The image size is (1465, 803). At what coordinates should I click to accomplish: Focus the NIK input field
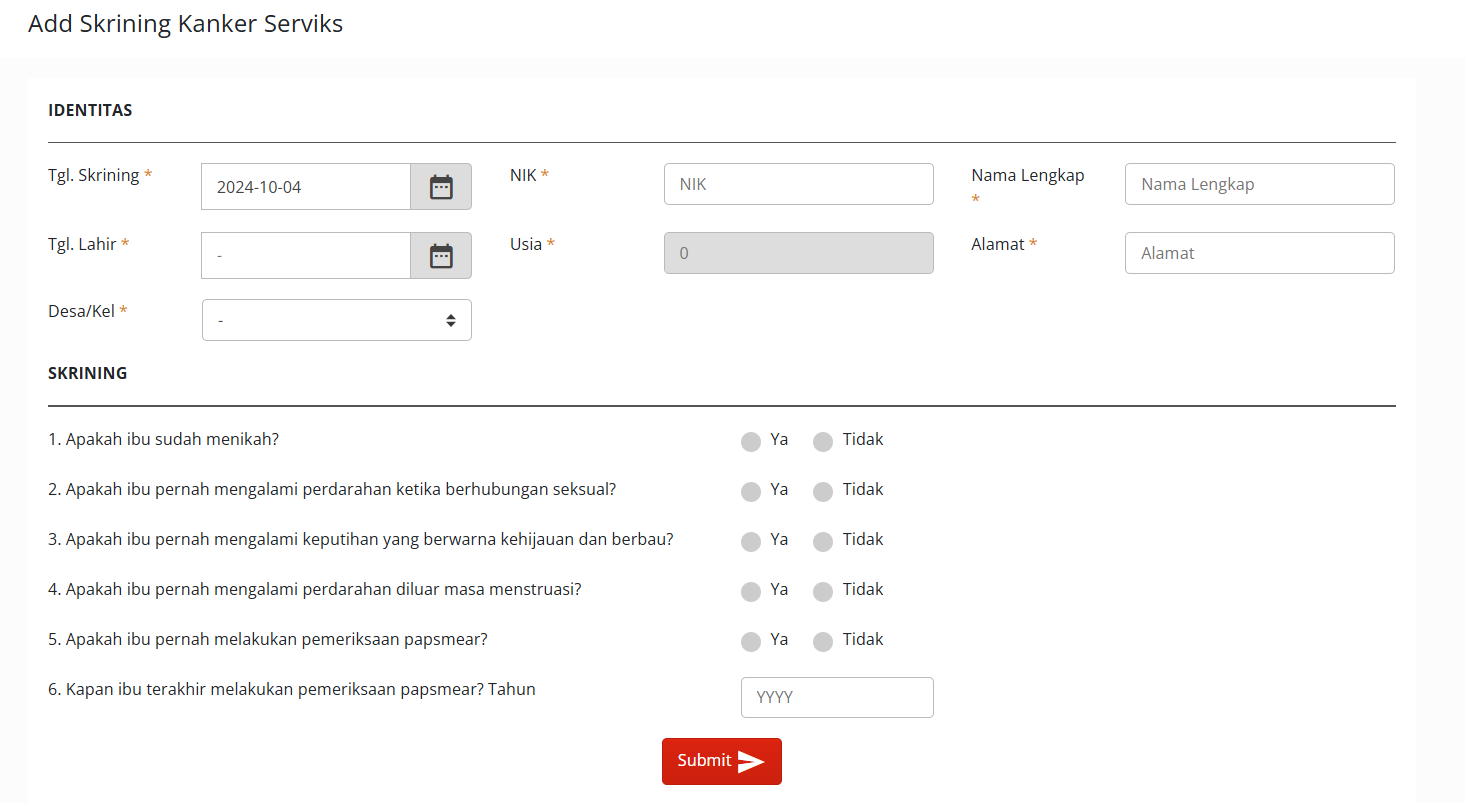pos(799,184)
